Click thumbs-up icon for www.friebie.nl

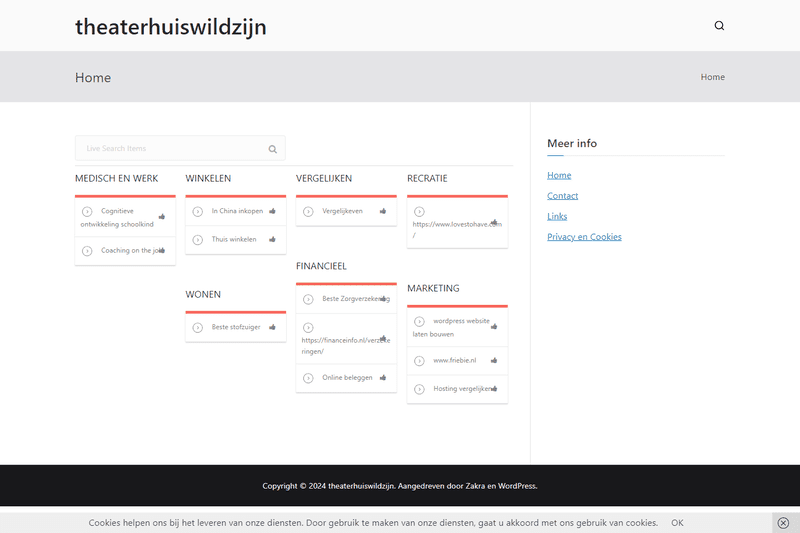494,360
